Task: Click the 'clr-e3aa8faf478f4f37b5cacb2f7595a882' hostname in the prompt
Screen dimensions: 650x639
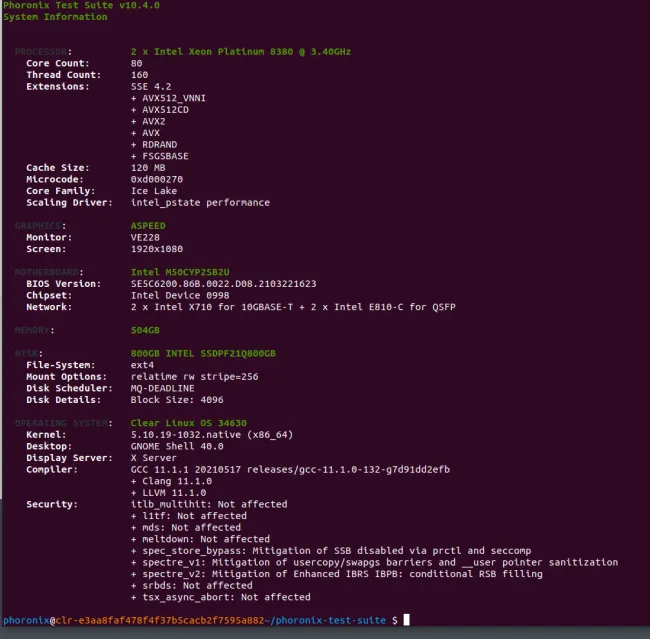Action: coord(160,621)
